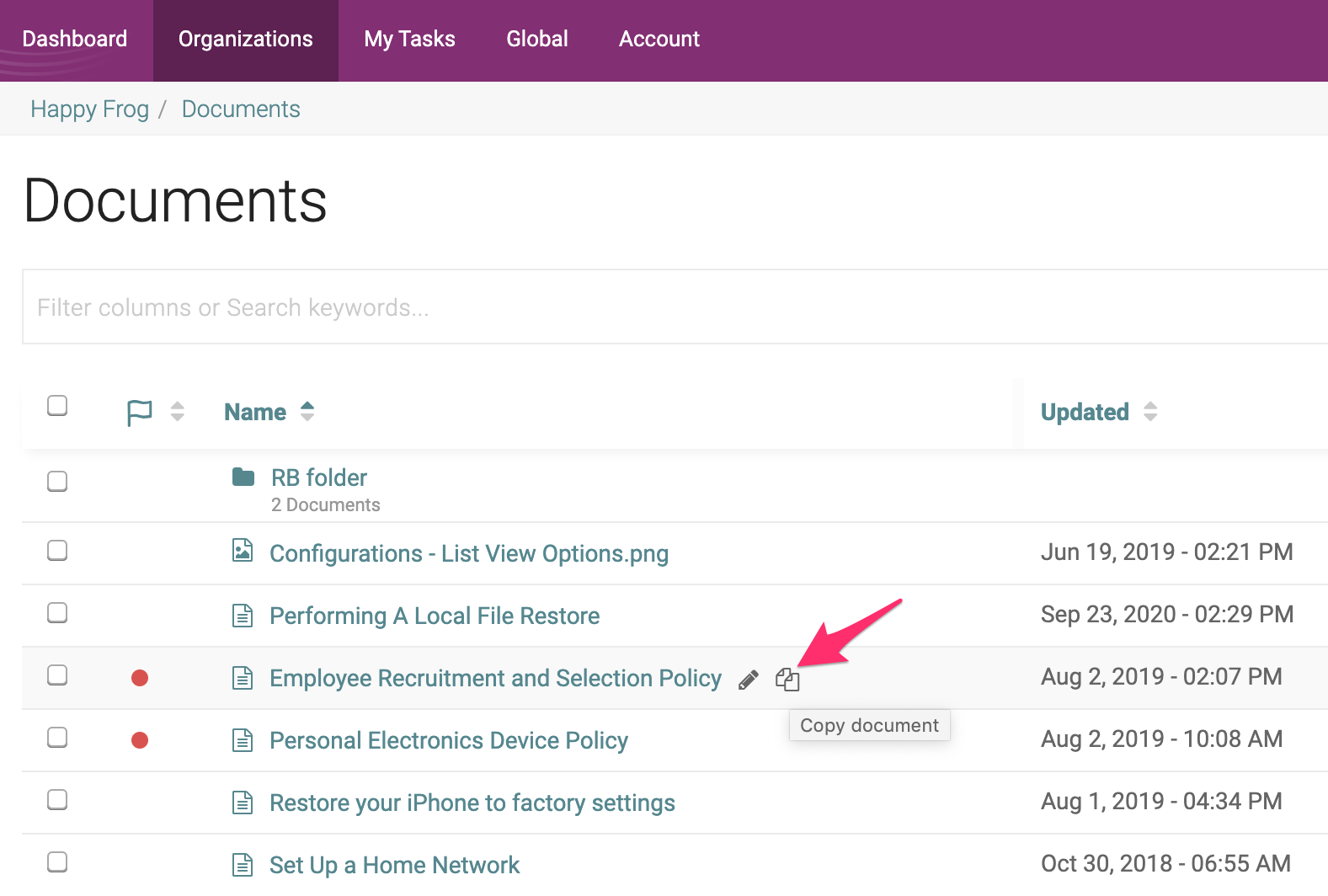Select checkbox for Performing A Local File Restore
Image resolution: width=1328 pixels, height=896 pixels.
click(57, 613)
